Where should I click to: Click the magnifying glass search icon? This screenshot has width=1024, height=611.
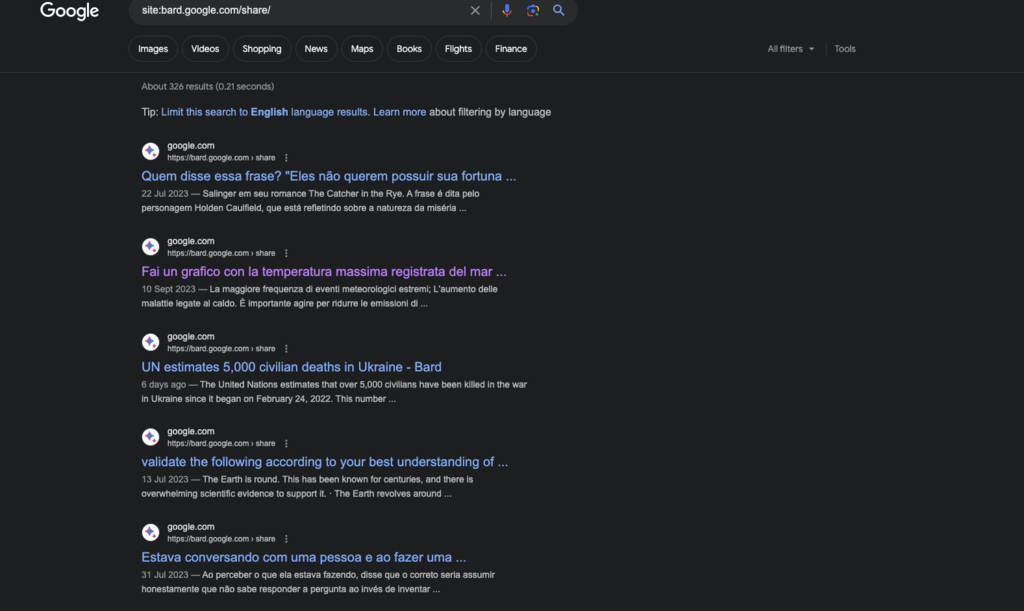(x=558, y=10)
